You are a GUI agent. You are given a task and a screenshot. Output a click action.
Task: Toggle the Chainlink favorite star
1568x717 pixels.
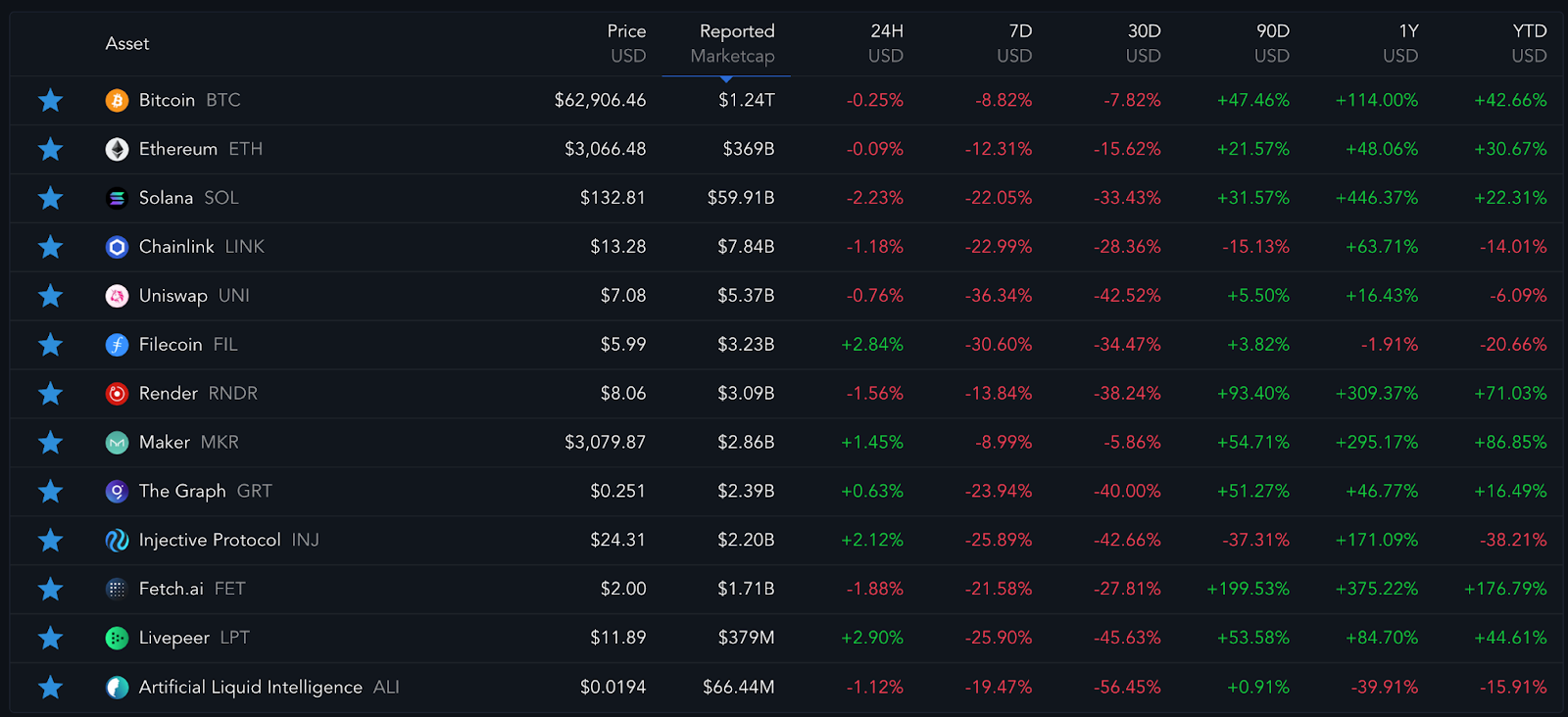(50, 247)
